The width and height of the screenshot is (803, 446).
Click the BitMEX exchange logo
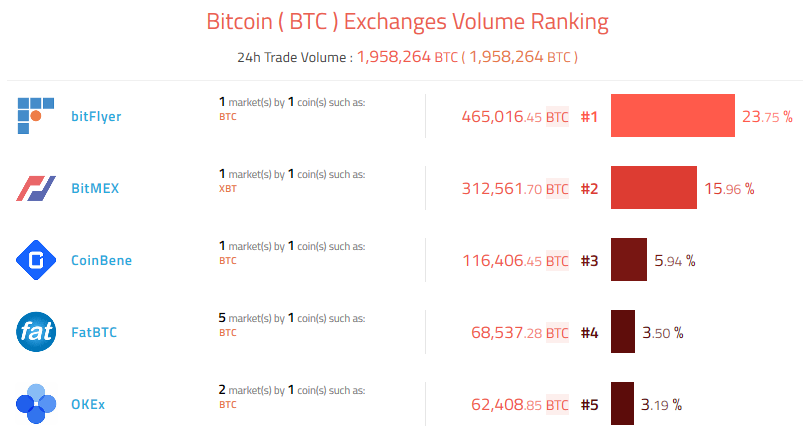tap(34, 188)
